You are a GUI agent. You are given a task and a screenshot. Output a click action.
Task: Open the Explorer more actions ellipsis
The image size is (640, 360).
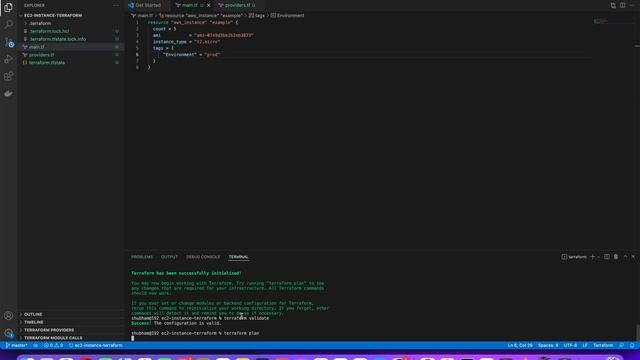pyautogui.click(x=116, y=5)
